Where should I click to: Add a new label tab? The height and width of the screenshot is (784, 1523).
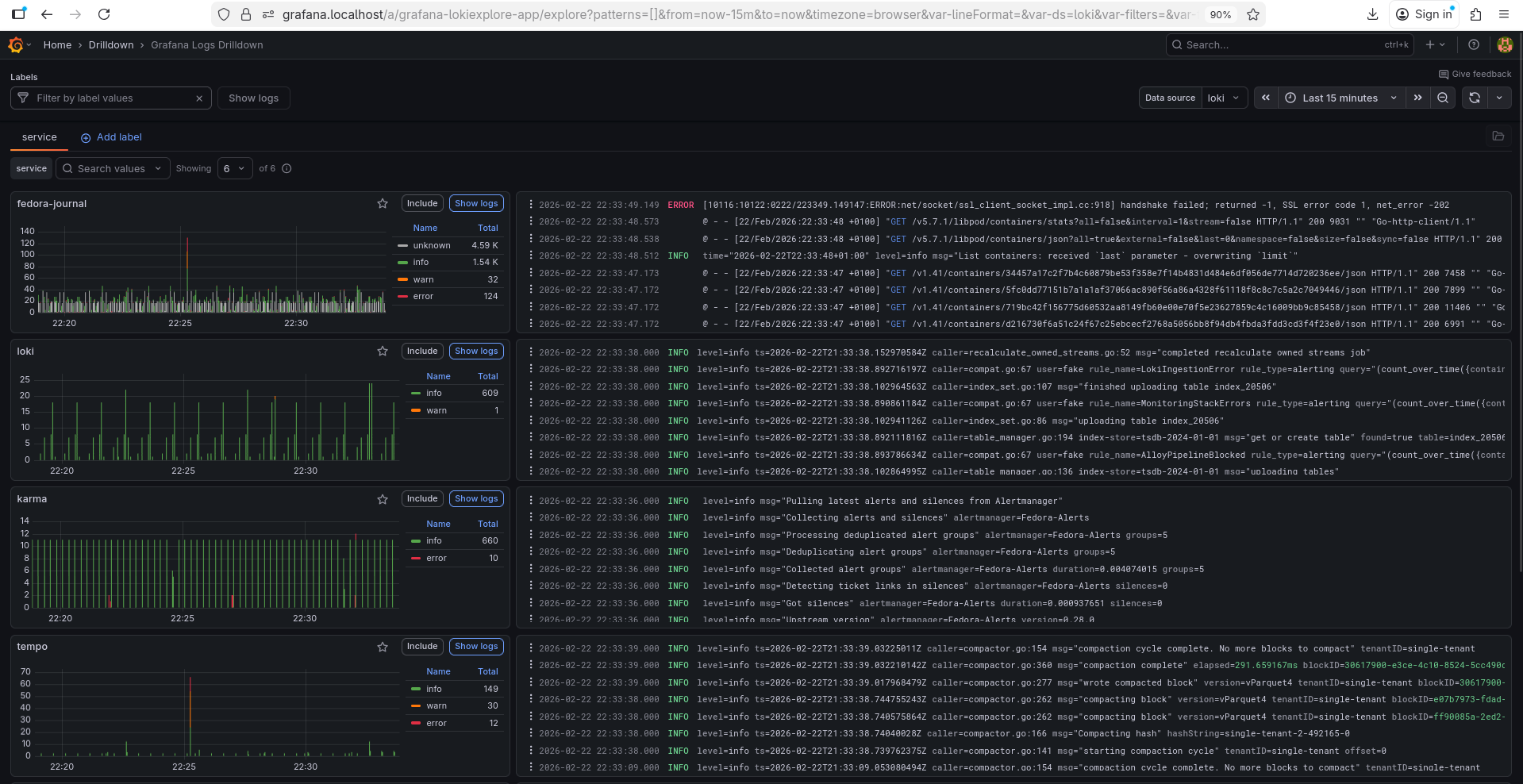point(111,137)
